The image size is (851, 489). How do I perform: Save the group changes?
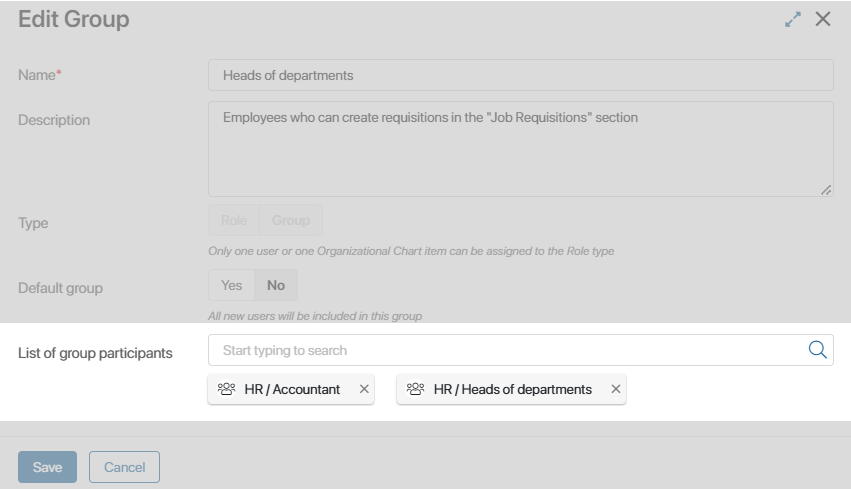click(x=47, y=467)
